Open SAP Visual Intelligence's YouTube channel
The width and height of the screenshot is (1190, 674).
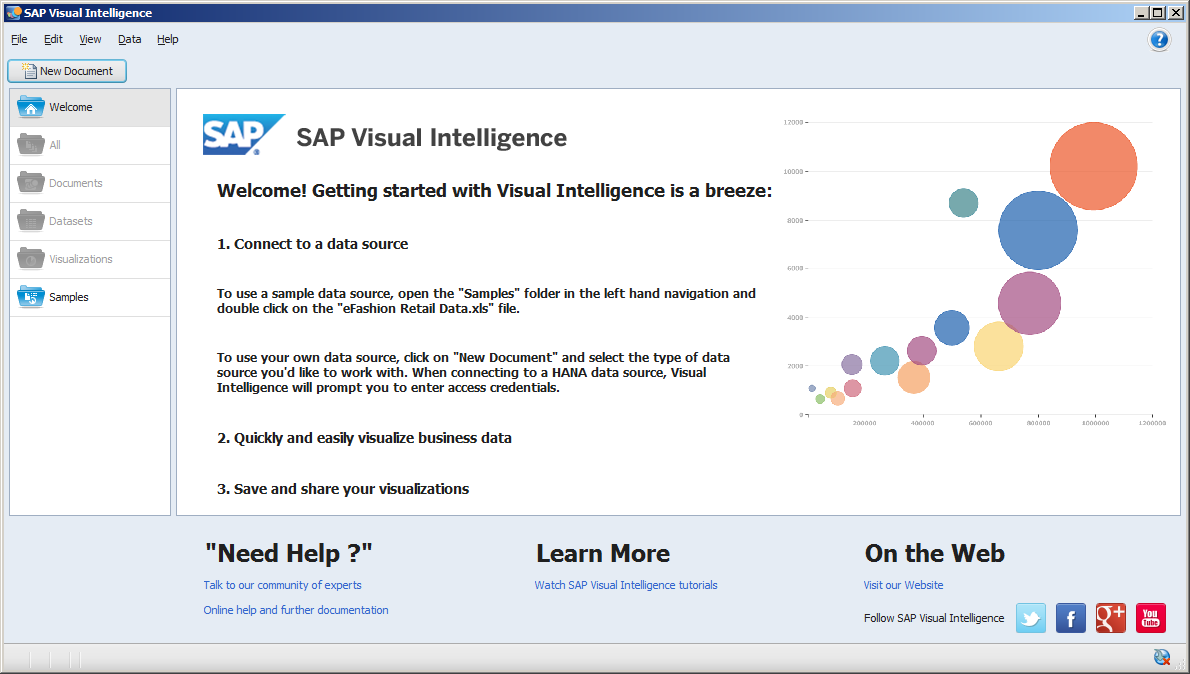(x=1150, y=618)
